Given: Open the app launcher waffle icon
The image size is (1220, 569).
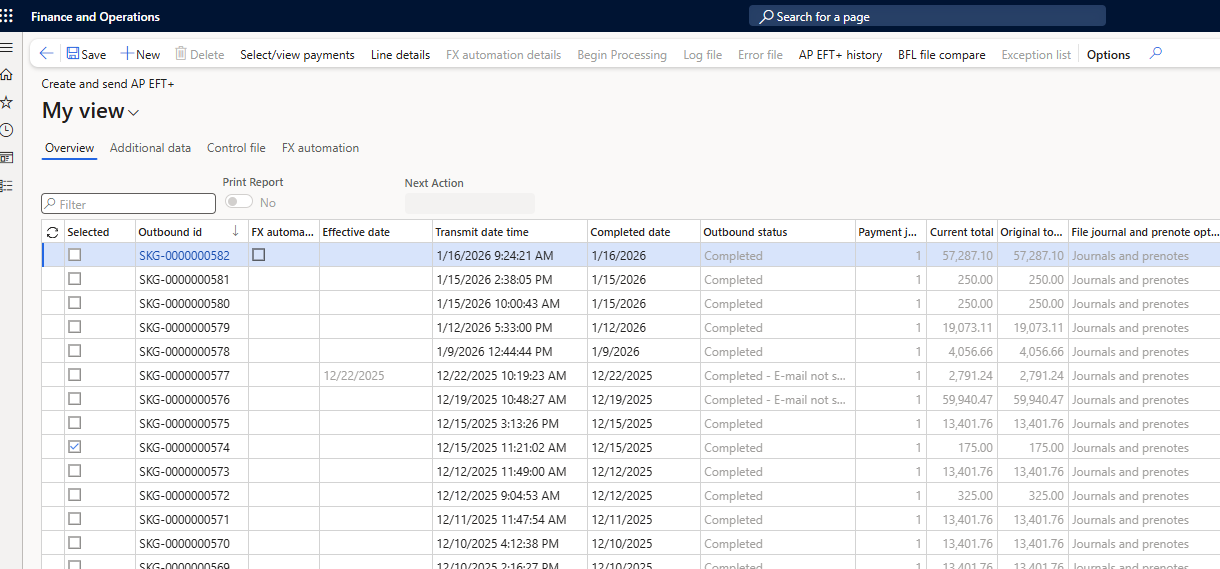Looking at the screenshot, I should [x=6, y=16].
